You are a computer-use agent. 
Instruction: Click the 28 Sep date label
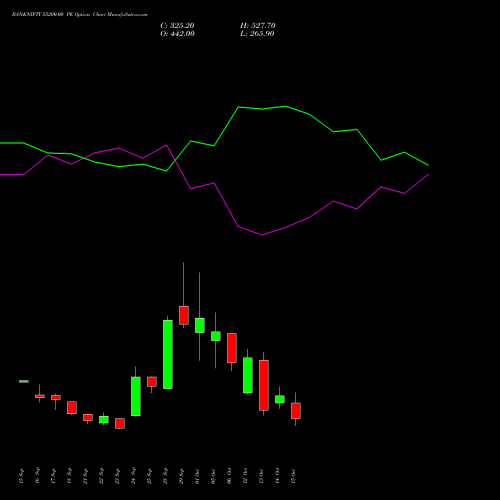166,476
